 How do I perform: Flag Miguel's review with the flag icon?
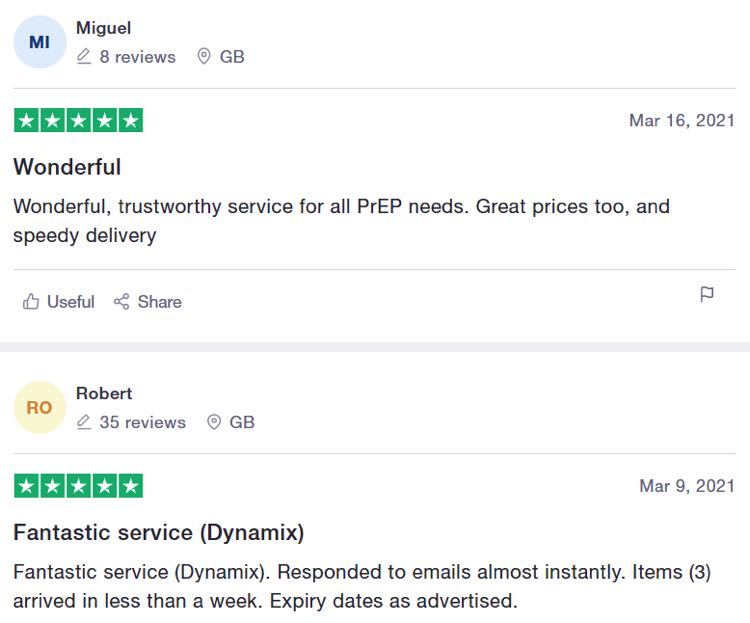click(707, 294)
